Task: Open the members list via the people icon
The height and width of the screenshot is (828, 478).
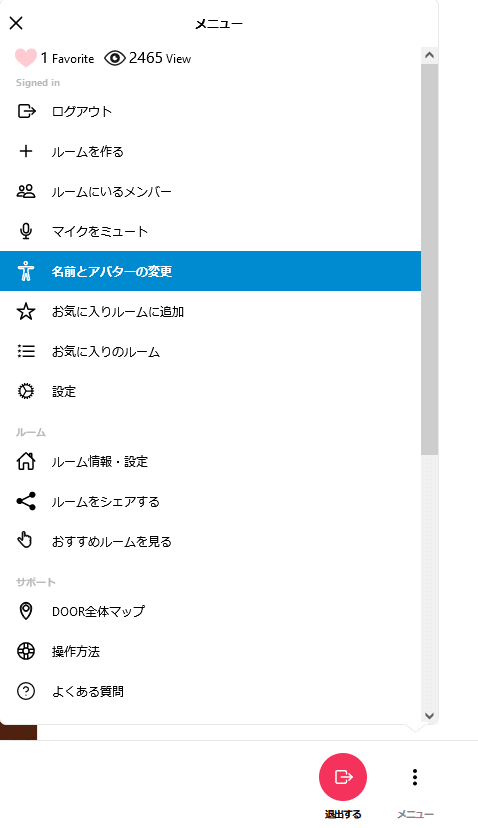Action: 26,191
